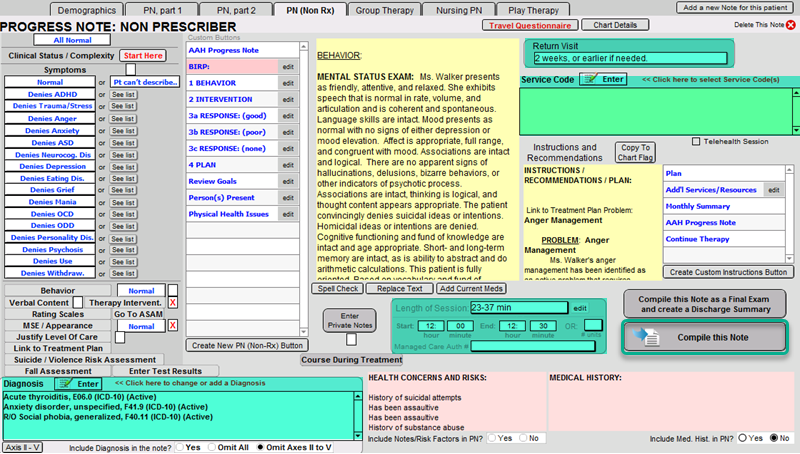
Task: Select the 2 INTERVENTION custom button
Action: pos(233,99)
